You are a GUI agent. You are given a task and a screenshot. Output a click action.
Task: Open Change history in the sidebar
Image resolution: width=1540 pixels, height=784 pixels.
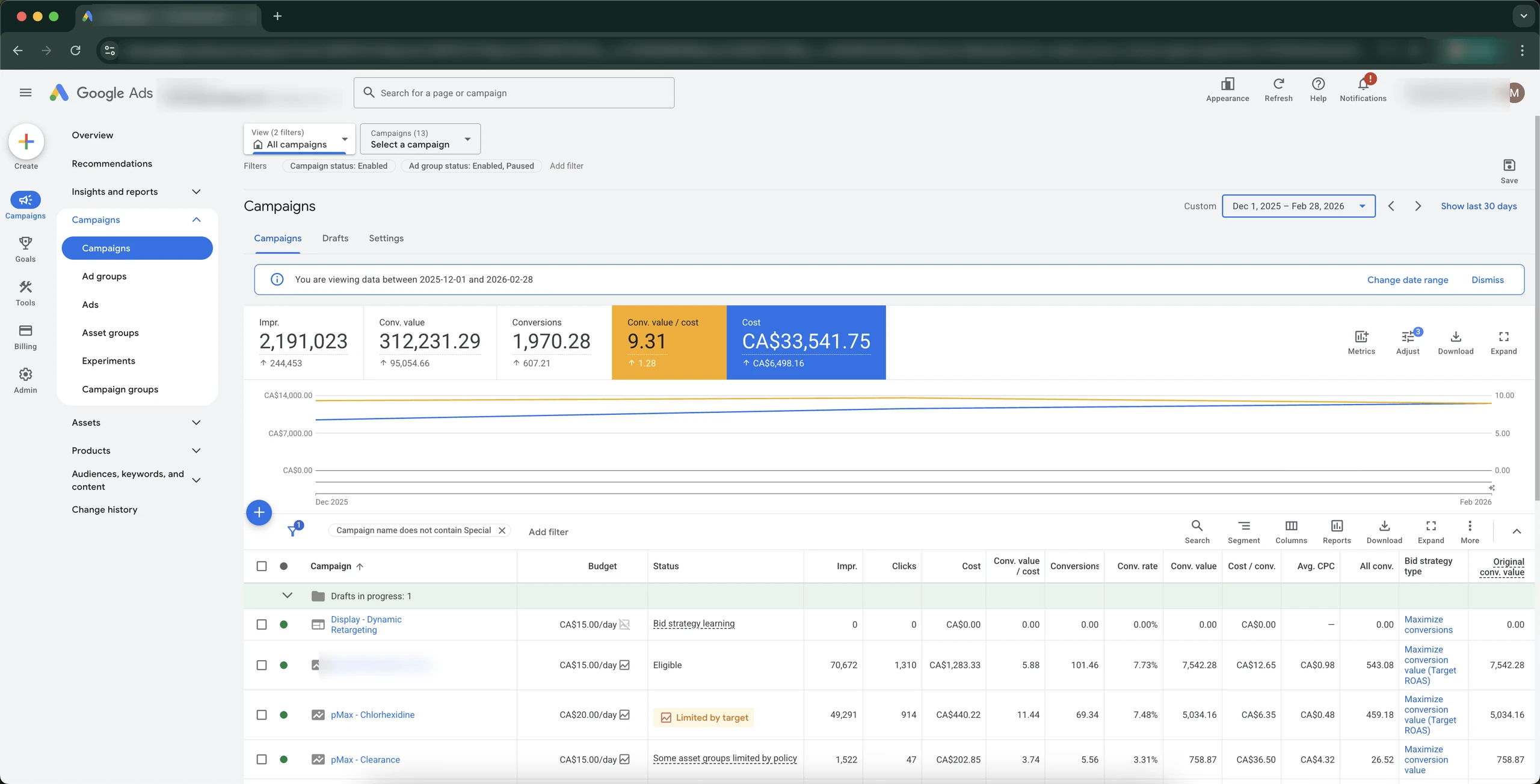coord(105,510)
